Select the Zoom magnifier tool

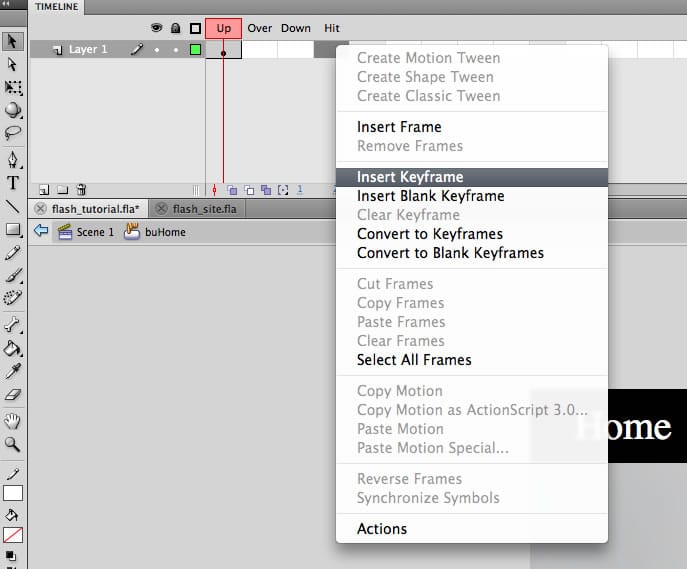13,444
